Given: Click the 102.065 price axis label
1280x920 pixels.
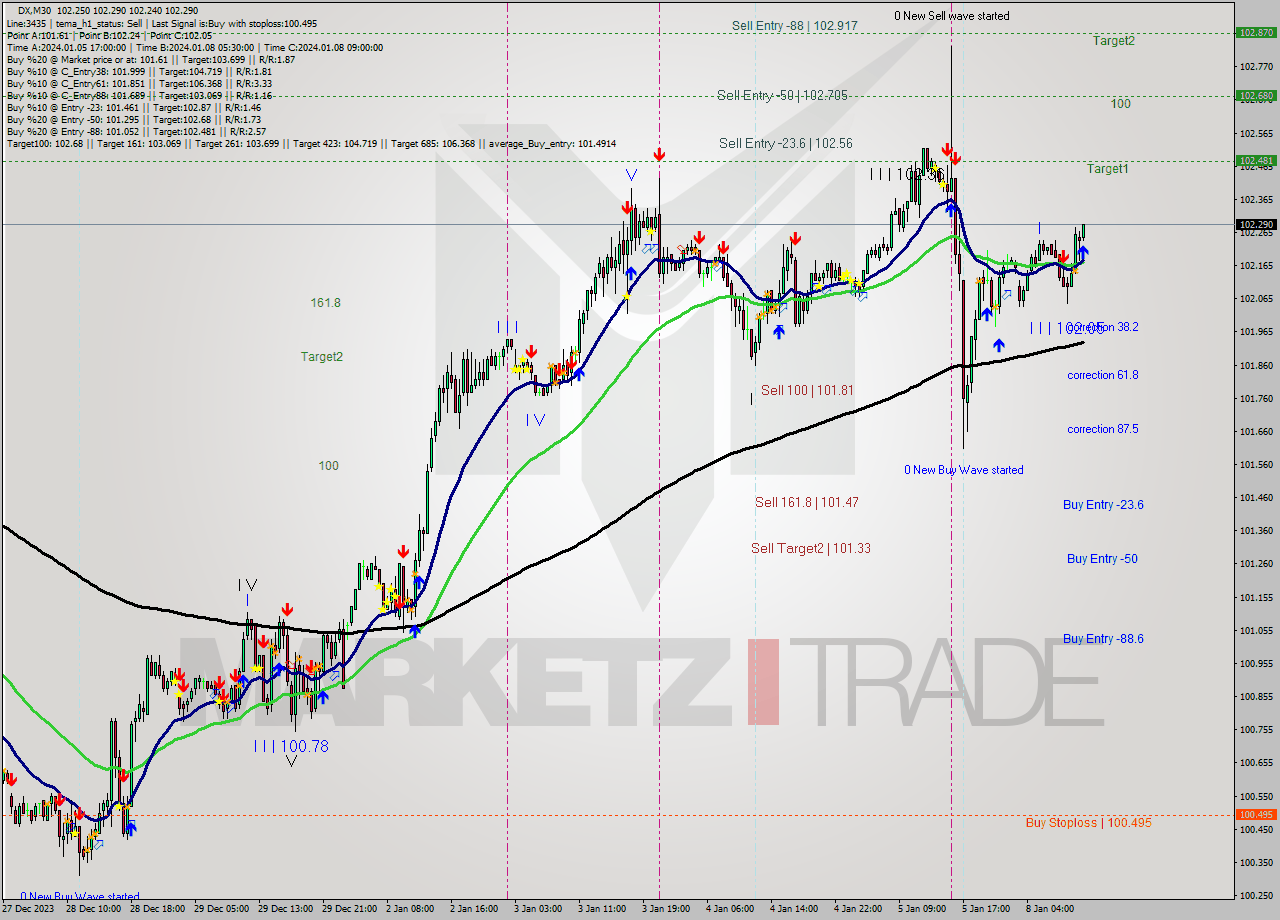Looking at the screenshot, I should click(x=1256, y=299).
